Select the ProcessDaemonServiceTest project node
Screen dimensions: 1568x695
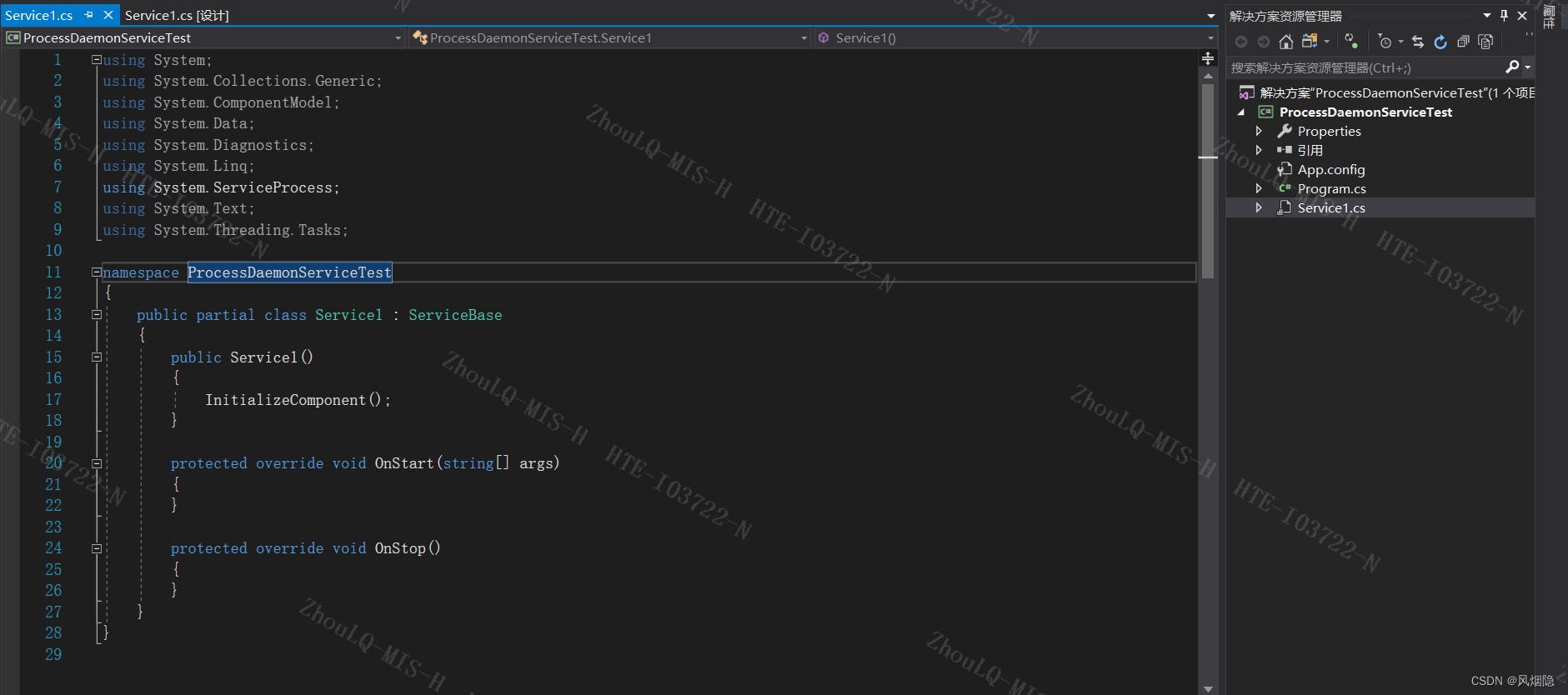[1365, 112]
